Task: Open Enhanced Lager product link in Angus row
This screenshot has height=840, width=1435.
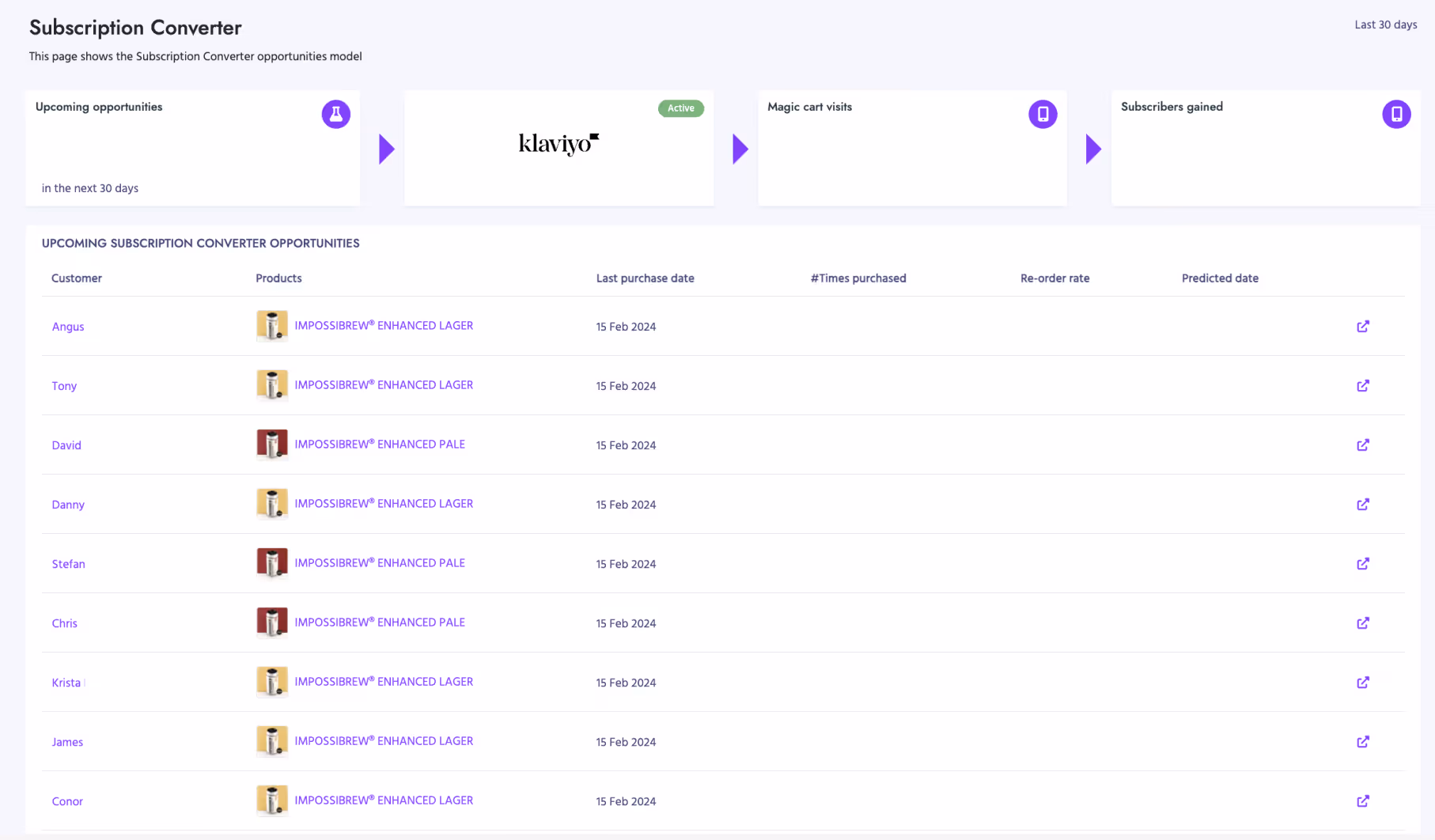Action: 384,326
